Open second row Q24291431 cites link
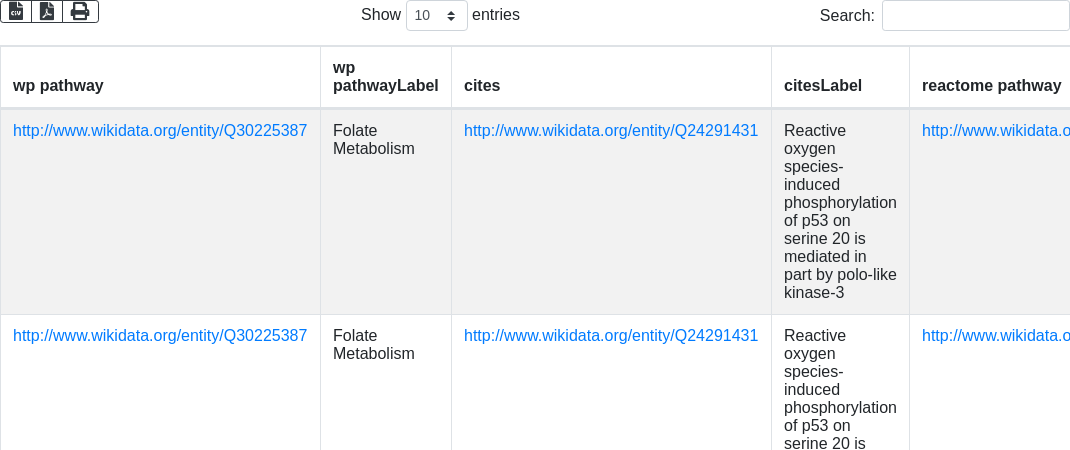 click(x=611, y=336)
